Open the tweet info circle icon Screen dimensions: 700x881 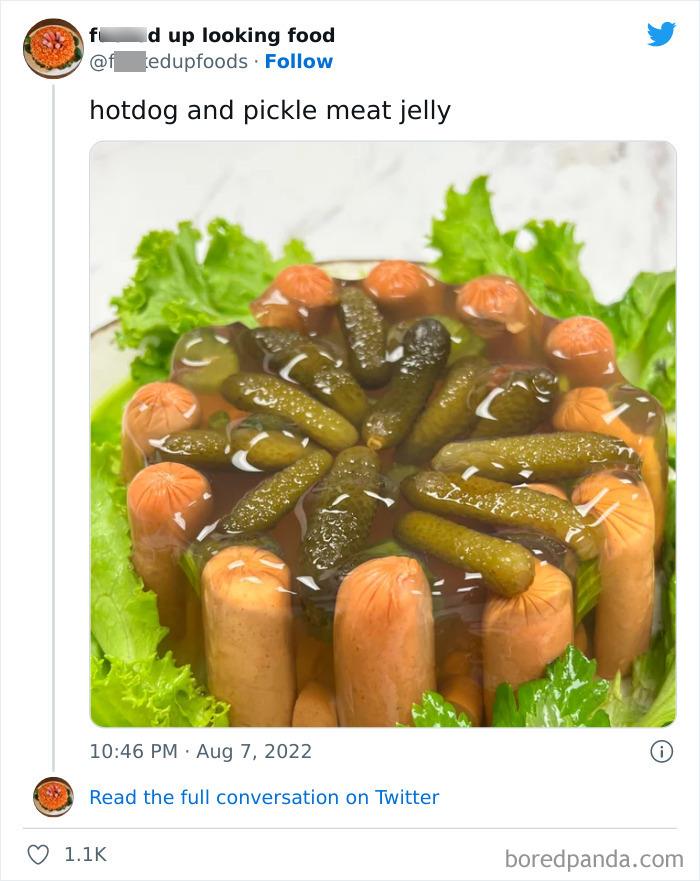tap(661, 751)
